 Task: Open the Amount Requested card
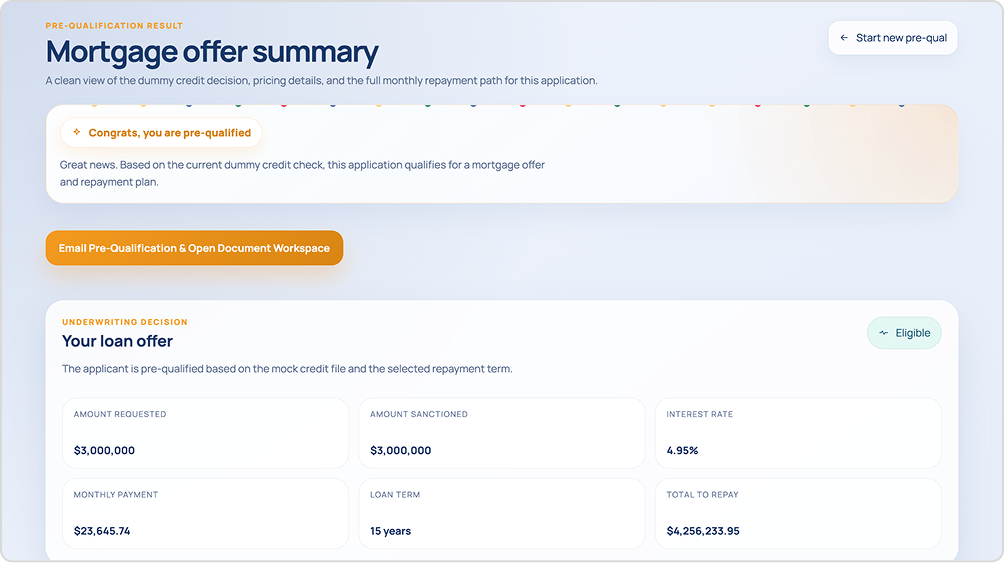pyautogui.click(x=206, y=433)
